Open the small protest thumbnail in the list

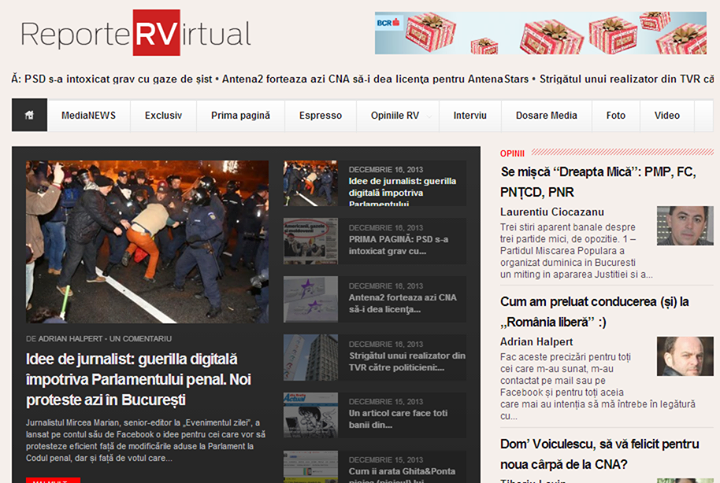[x=310, y=183]
